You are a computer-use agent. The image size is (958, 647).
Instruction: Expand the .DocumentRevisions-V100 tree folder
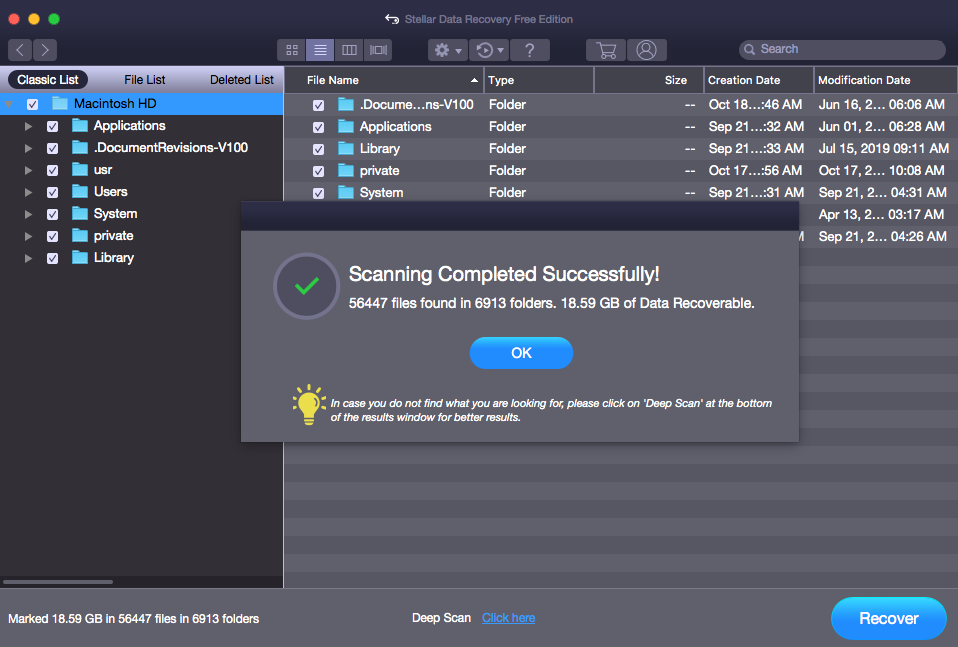pyautogui.click(x=28, y=148)
